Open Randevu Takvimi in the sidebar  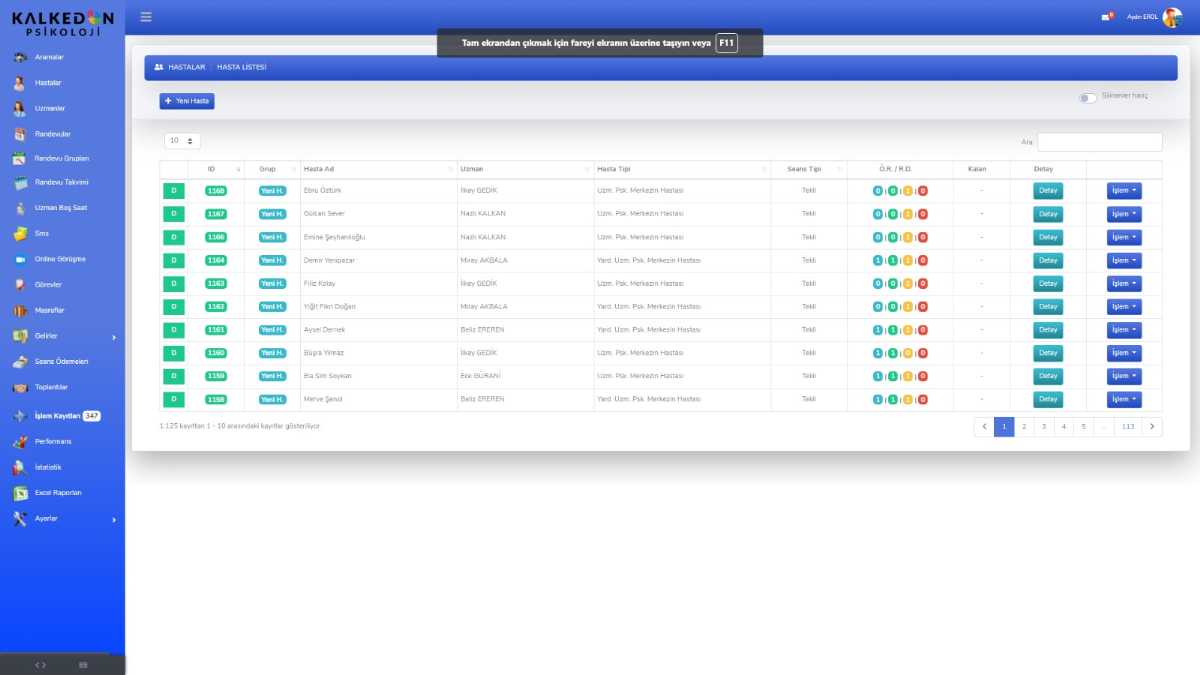click(x=62, y=183)
